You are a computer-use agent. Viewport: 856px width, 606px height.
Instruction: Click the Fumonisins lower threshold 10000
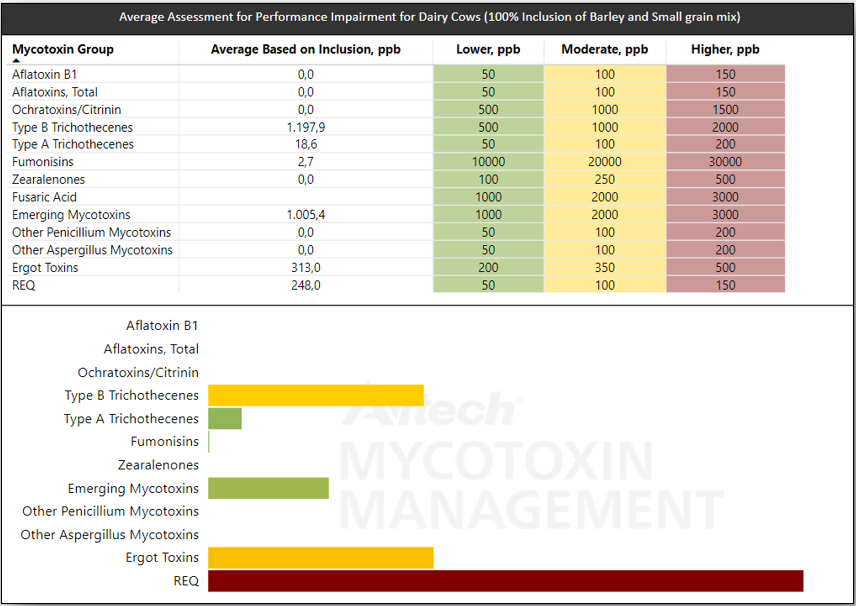click(488, 162)
